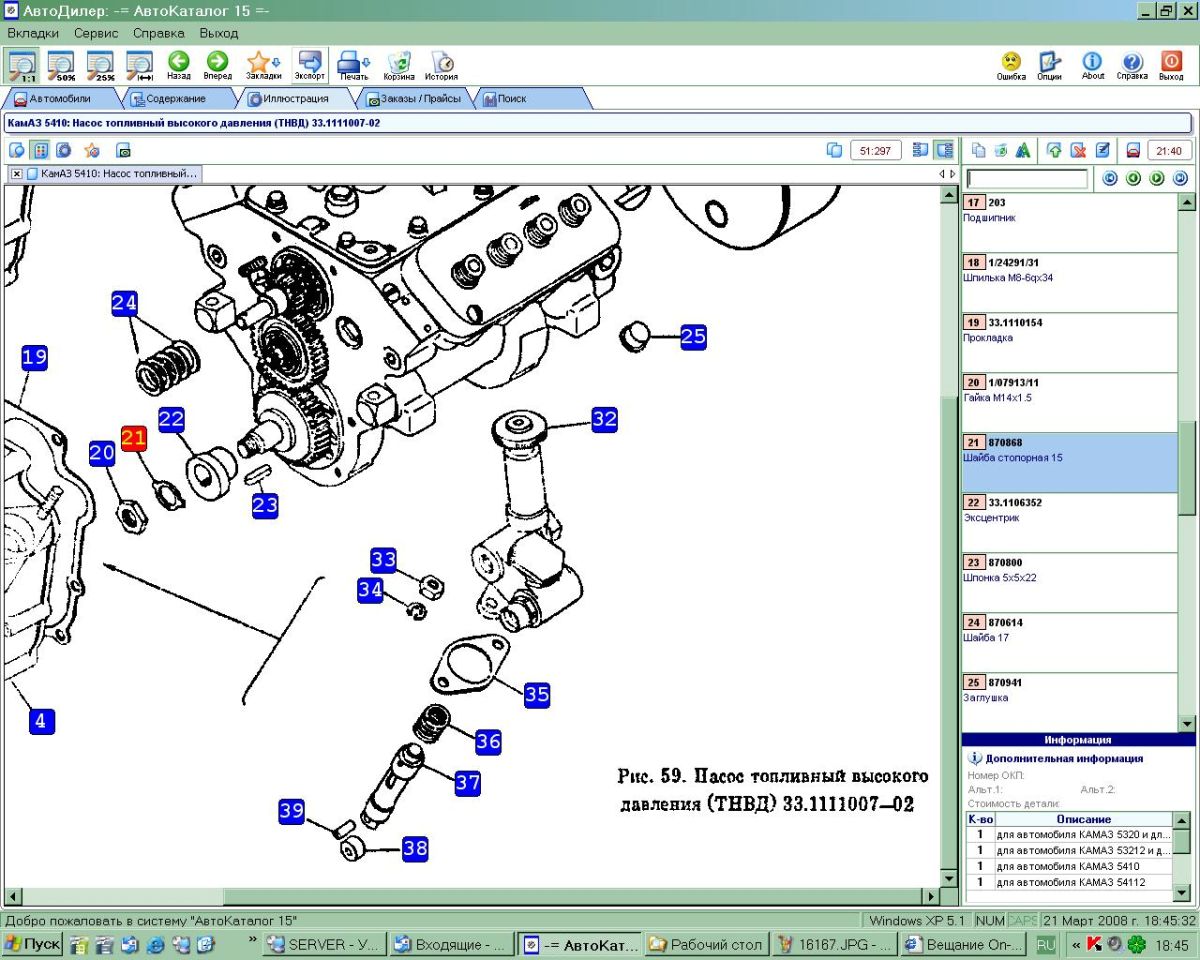Screen dimensions: 1200x960
Task: Click the Пуск Start button
Action: pos(32,944)
